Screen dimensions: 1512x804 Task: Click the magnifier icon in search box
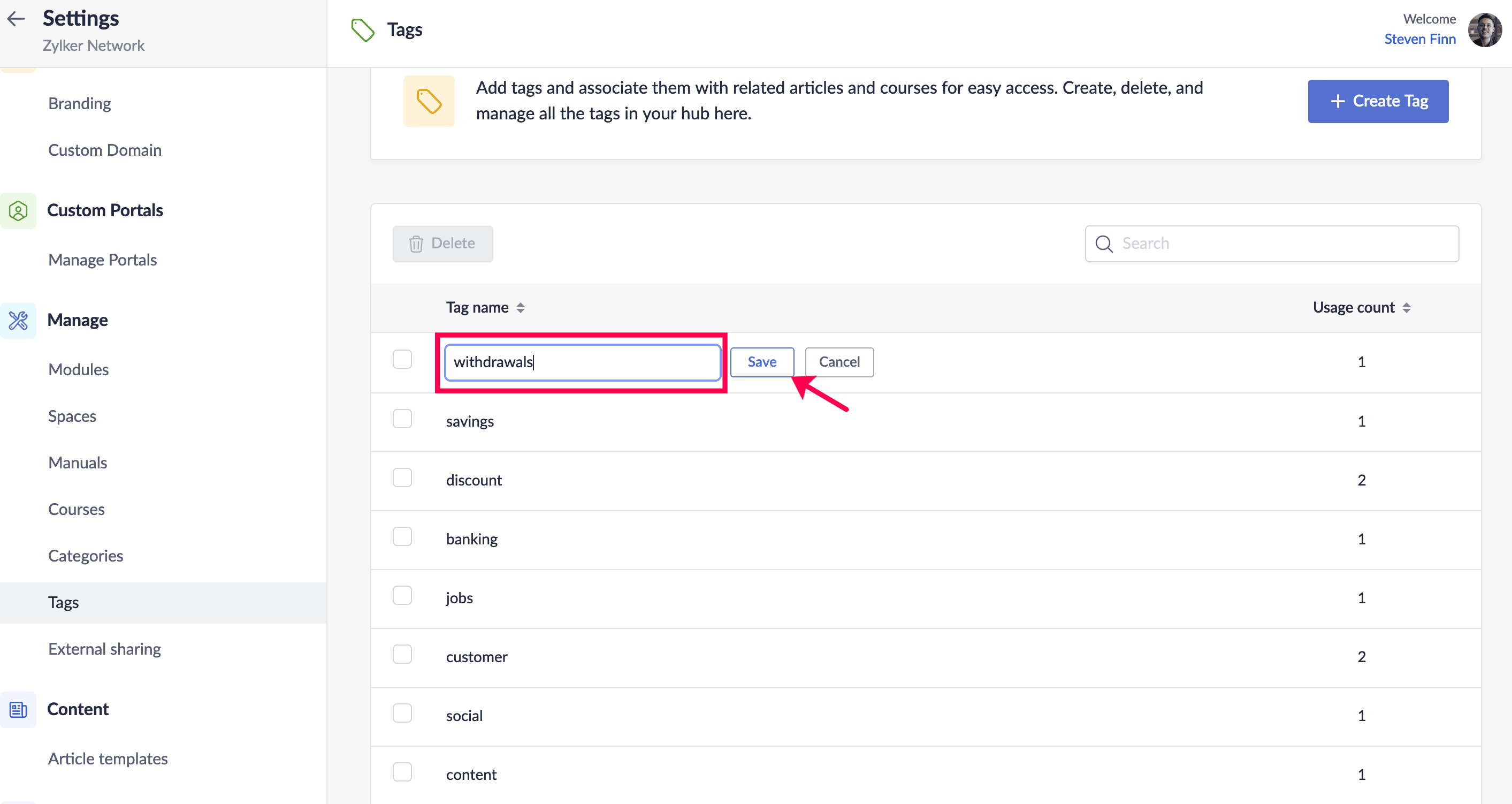[x=1103, y=244]
